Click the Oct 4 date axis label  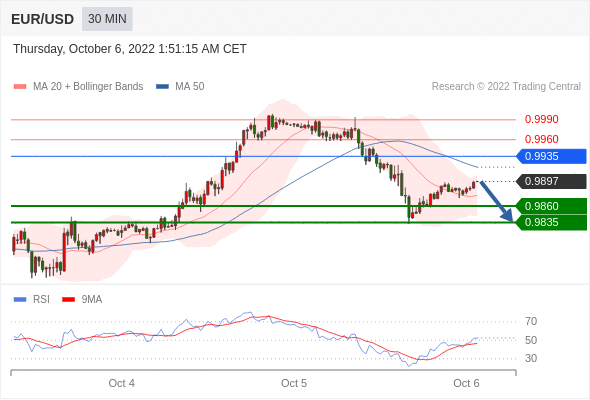pos(122,383)
